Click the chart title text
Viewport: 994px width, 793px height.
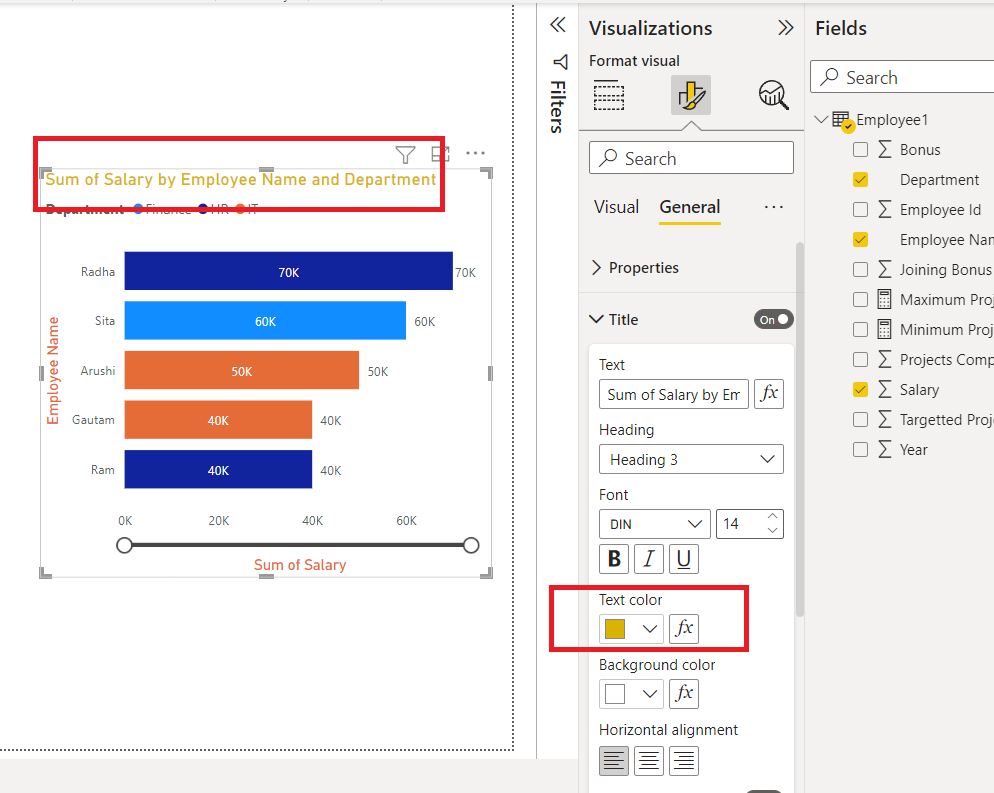coord(241,179)
